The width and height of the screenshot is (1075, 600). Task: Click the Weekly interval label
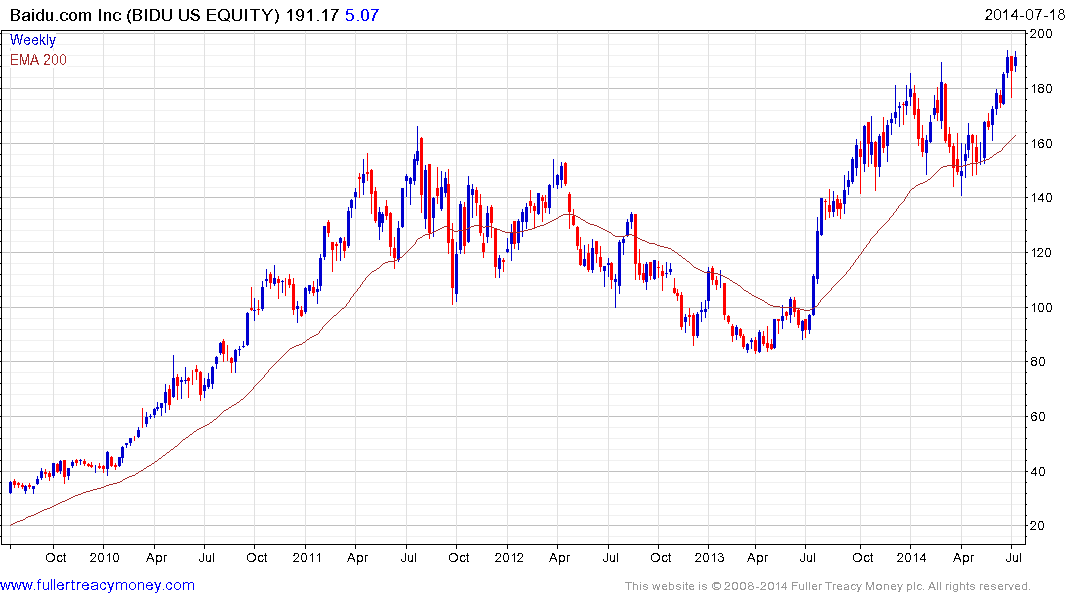33,40
